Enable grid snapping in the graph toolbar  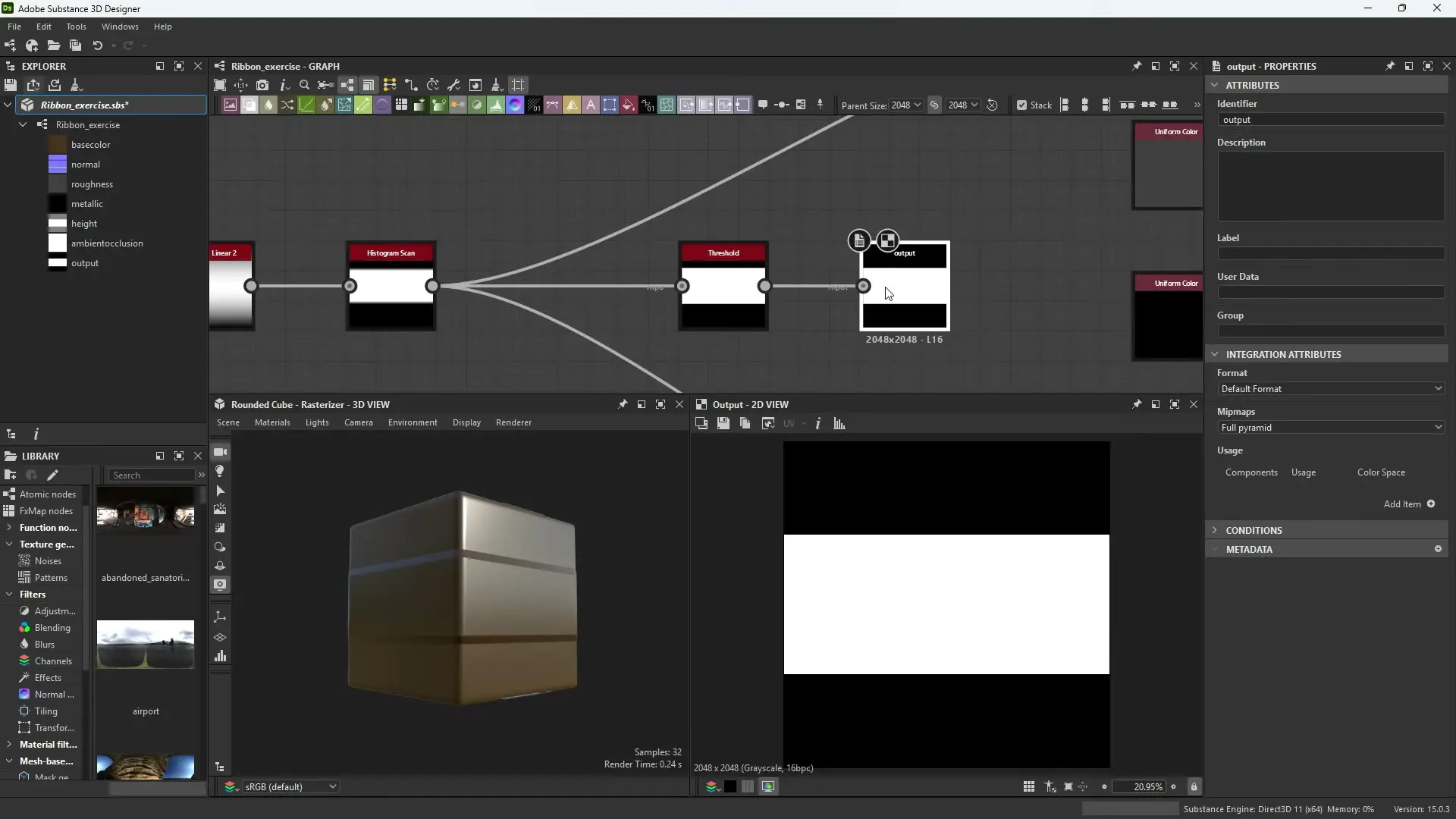point(519,85)
